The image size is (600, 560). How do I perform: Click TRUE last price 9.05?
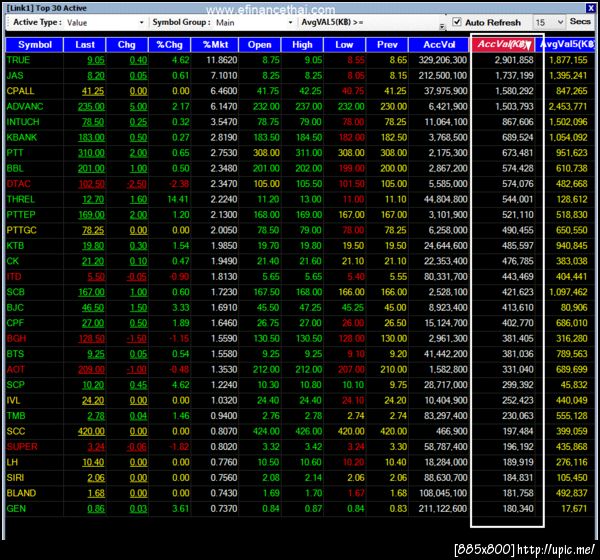(96, 60)
